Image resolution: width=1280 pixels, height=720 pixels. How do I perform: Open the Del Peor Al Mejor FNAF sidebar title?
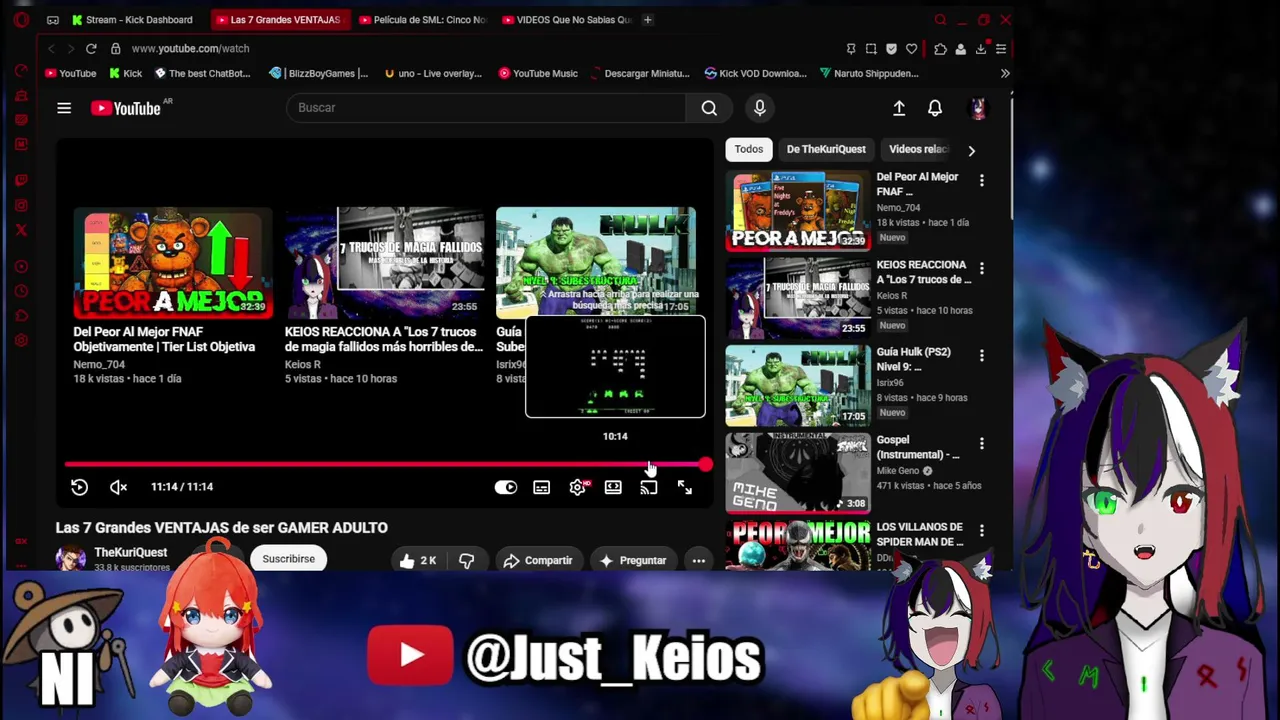click(917, 184)
